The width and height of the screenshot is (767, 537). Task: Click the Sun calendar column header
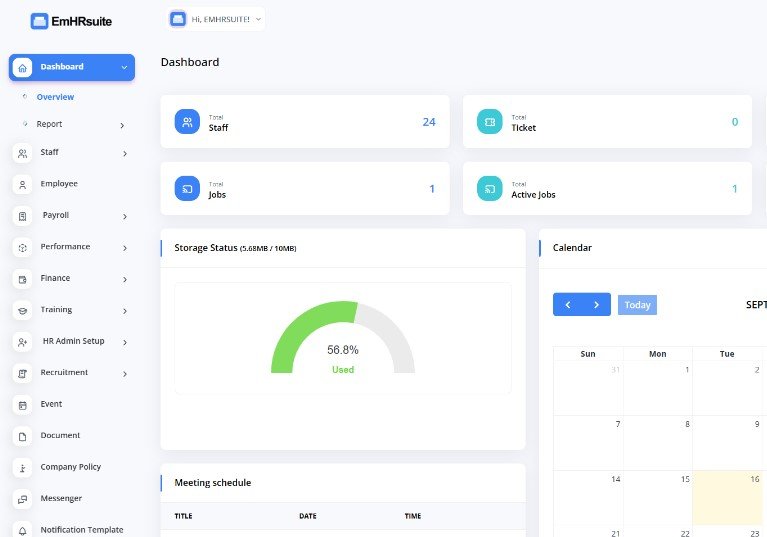588,354
